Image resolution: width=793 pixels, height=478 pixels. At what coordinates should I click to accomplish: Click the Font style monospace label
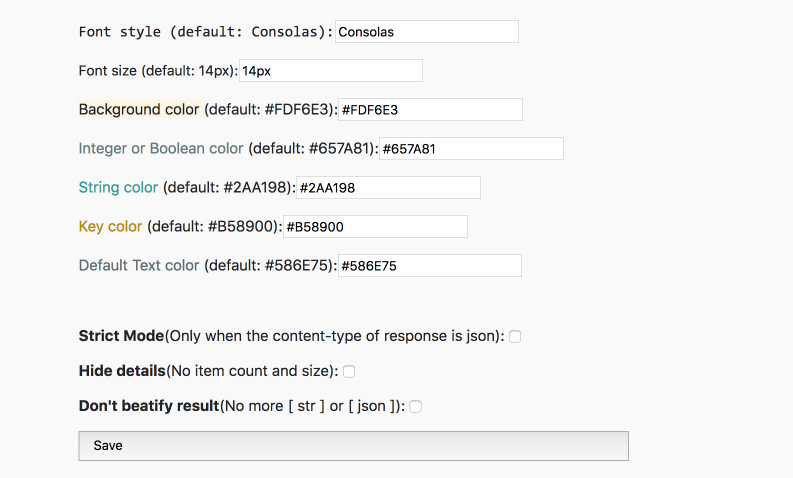click(x=206, y=32)
